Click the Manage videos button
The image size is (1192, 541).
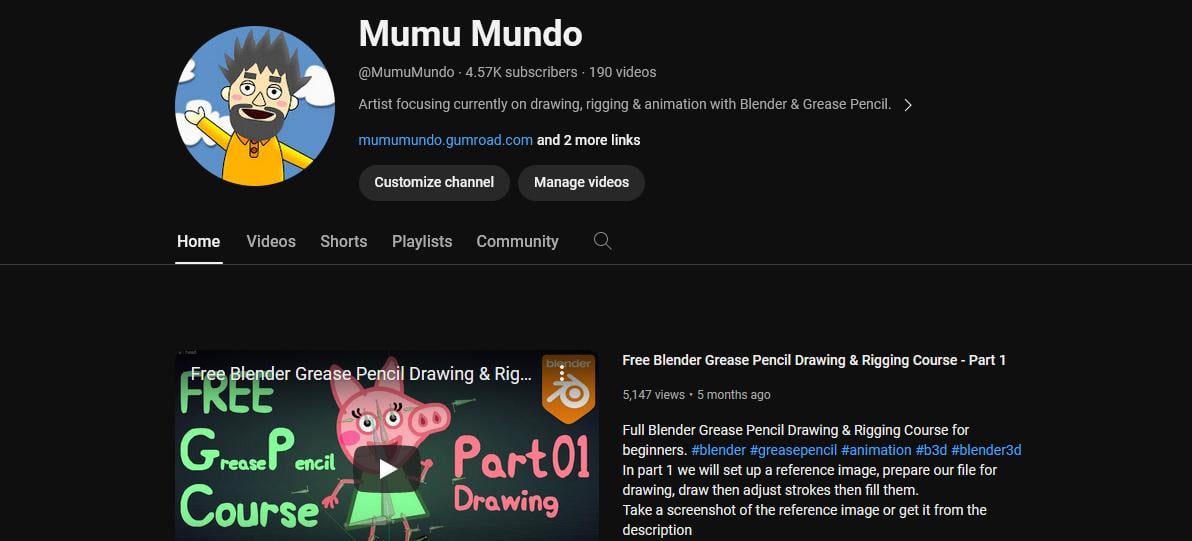[x=582, y=182]
